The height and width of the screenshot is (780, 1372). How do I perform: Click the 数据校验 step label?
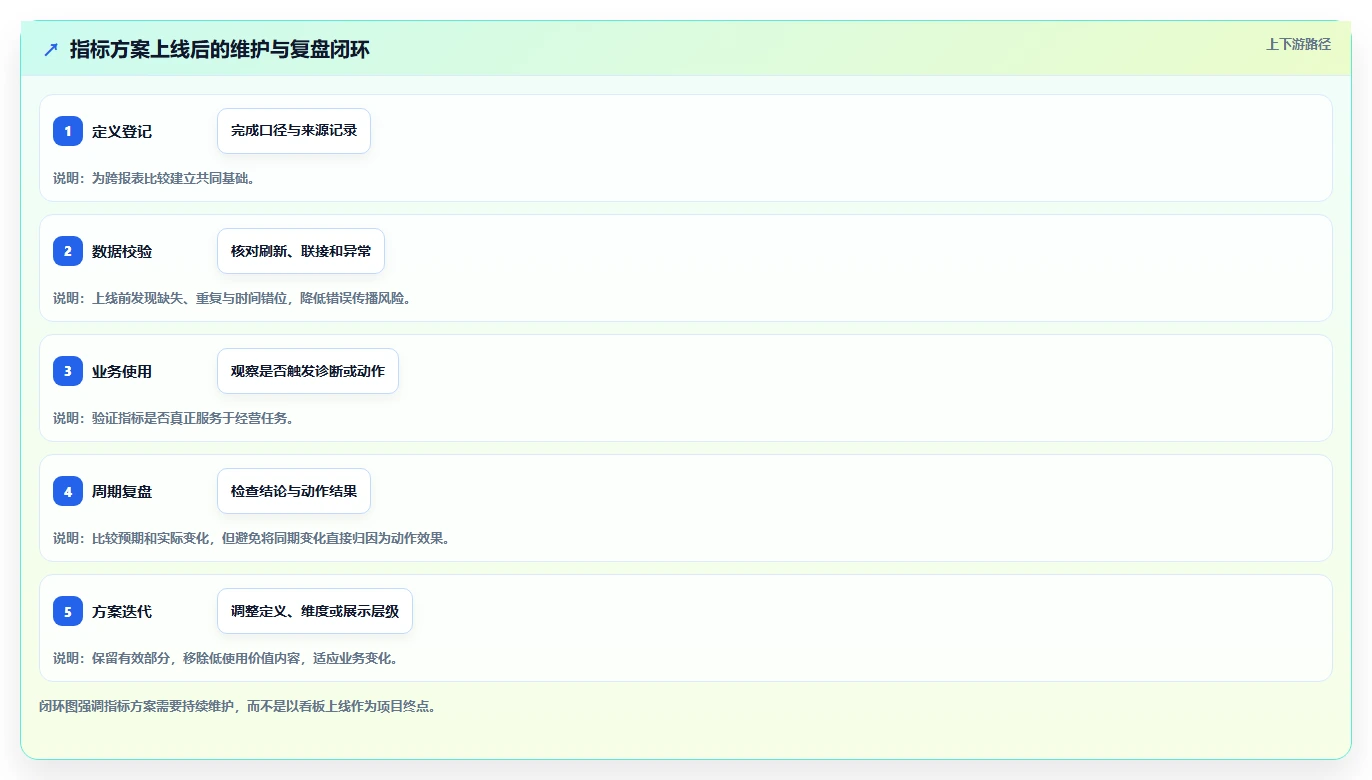click(122, 251)
